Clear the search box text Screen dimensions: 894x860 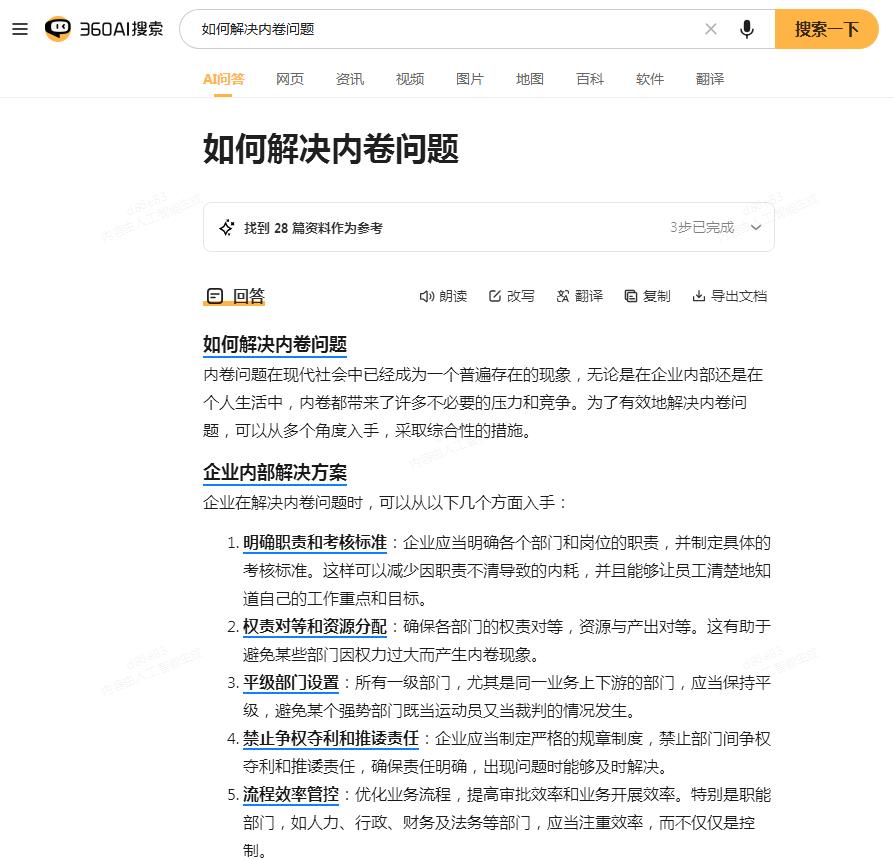[711, 29]
